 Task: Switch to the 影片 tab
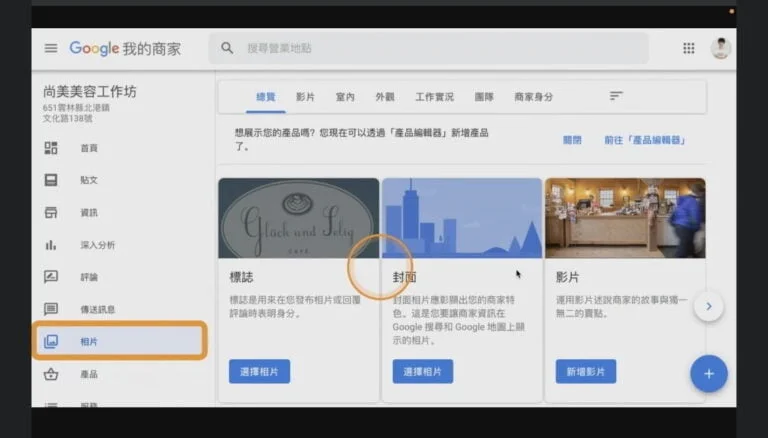click(x=305, y=97)
